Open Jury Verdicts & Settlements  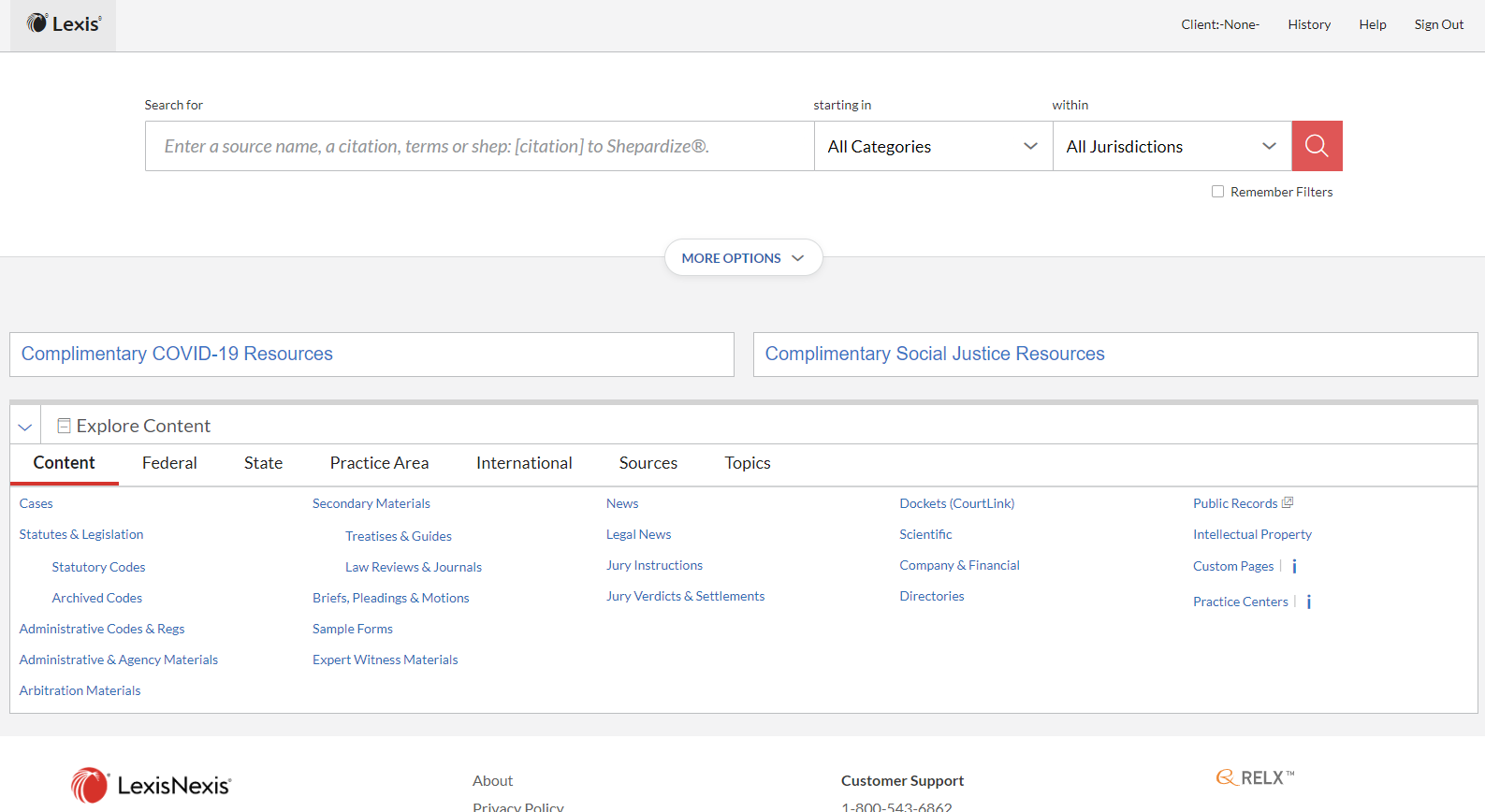(x=686, y=596)
